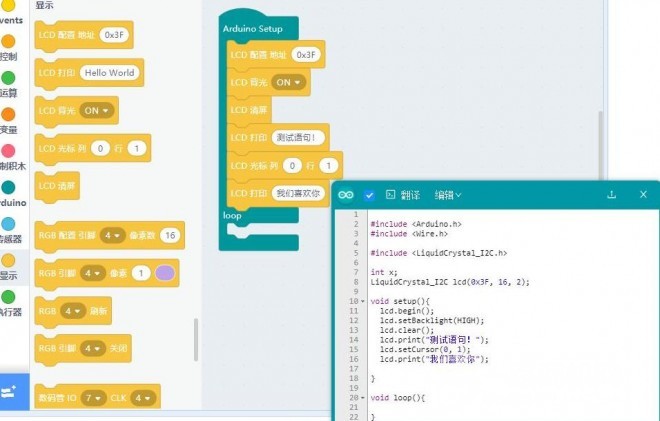
Task: Select the teal Arduino category circle
Action: point(8,187)
